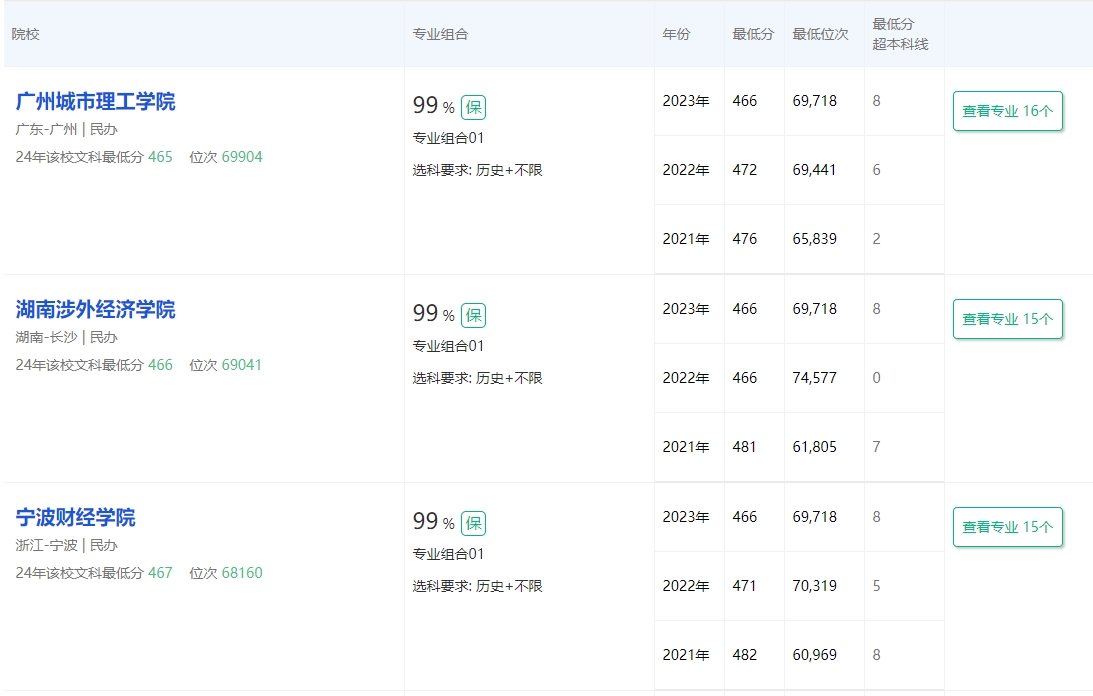Click the 保 badge for 湖南涉外经济学院
Image resolution: width=1093 pixels, height=696 pixels.
[x=473, y=315]
